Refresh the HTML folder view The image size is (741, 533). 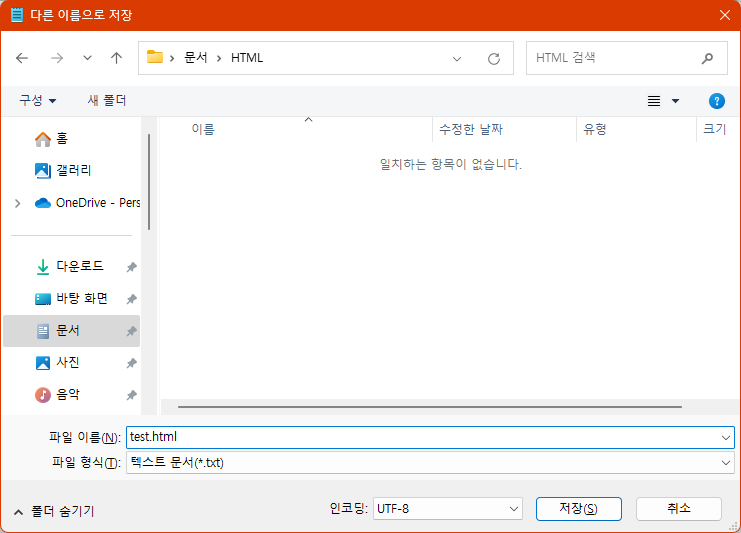[x=494, y=59]
